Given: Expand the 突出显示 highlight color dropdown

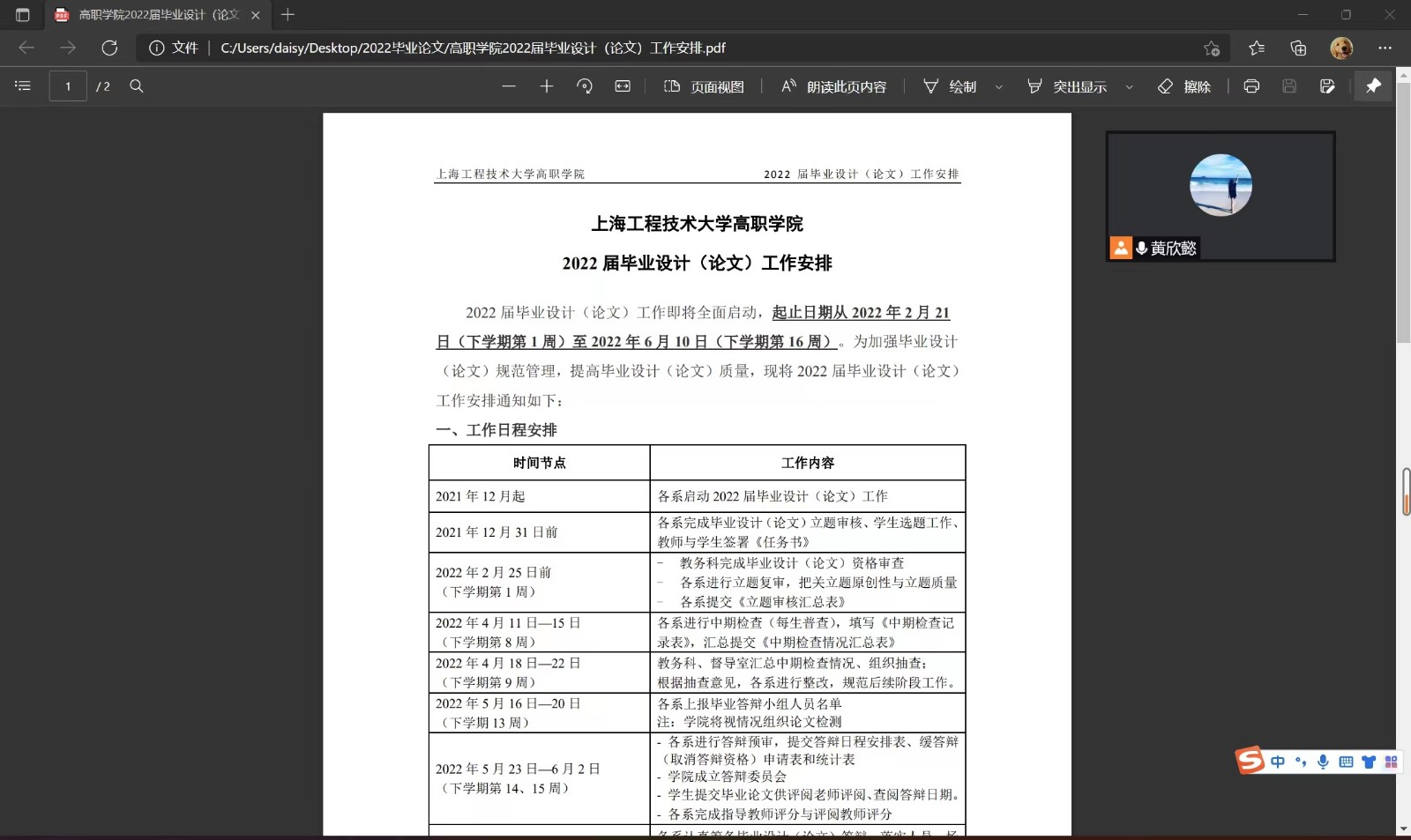Looking at the screenshot, I should [x=1130, y=86].
